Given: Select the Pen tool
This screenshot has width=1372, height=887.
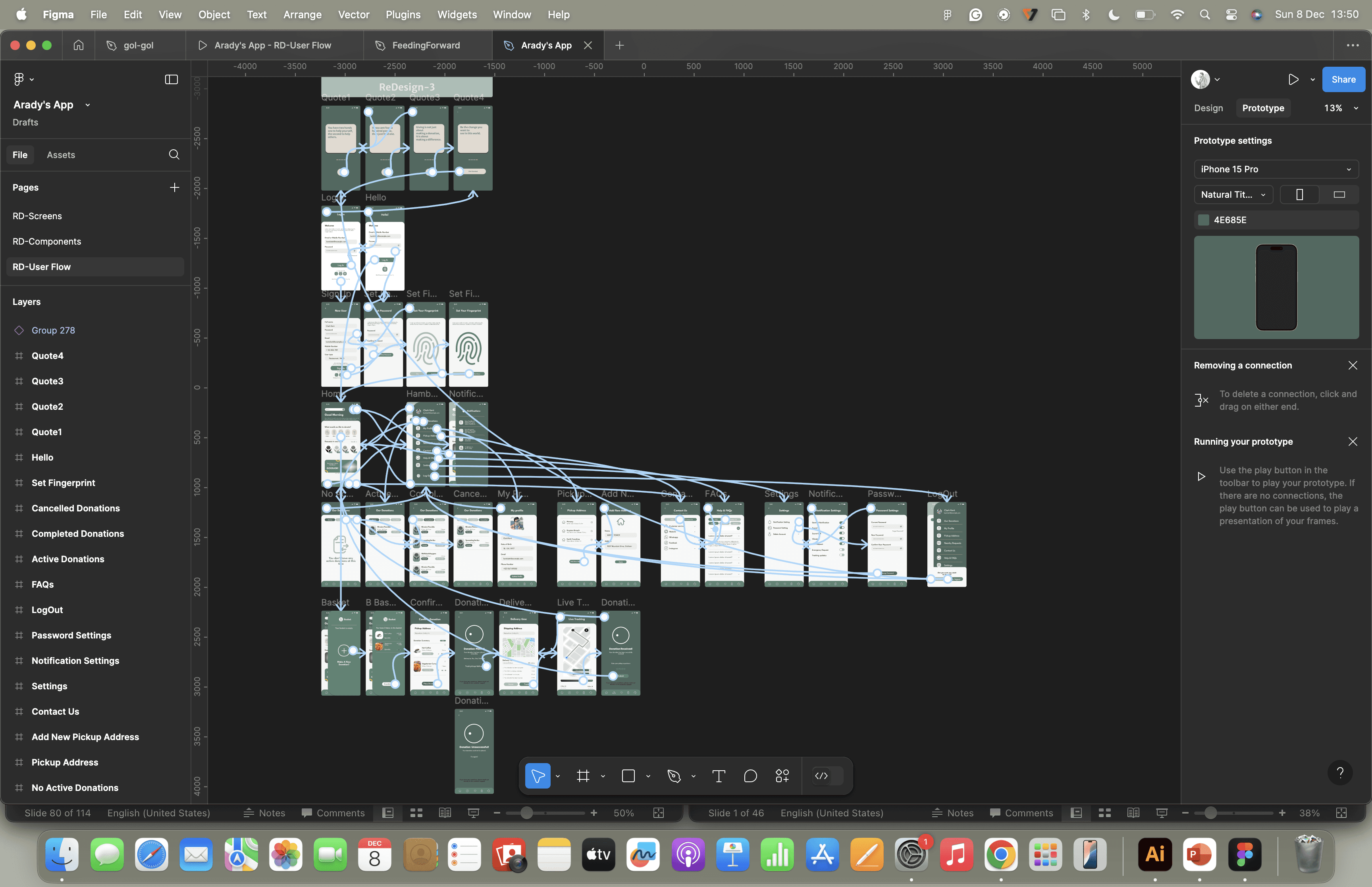Looking at the screenshot, I should click(x=675, y=776).
